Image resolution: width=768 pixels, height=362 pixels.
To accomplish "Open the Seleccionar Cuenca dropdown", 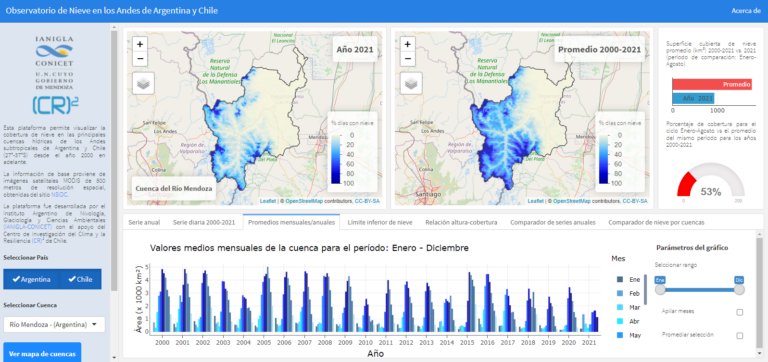I will [x=54, y=324].
